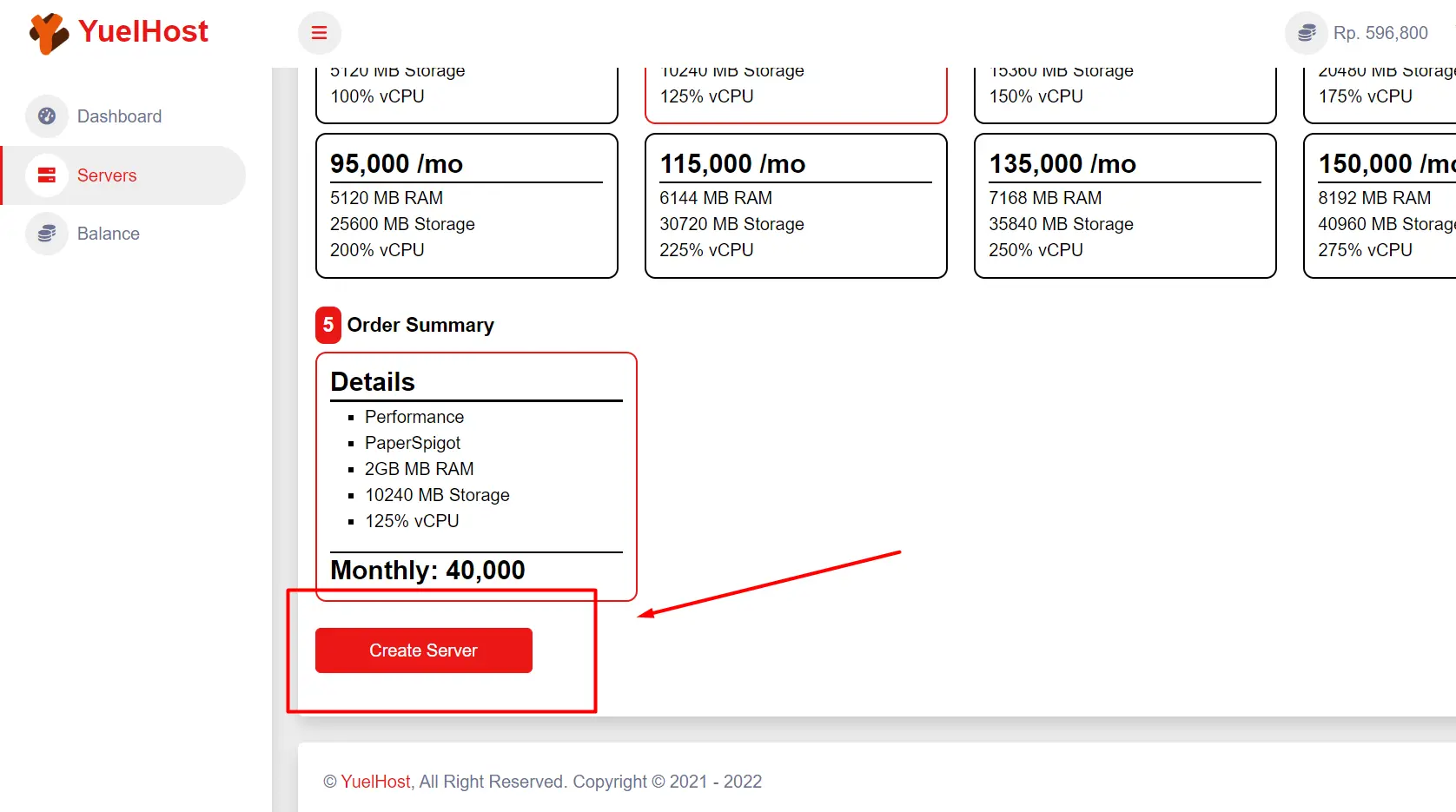Select the 95,000 /mo plan card

[467, 206]
